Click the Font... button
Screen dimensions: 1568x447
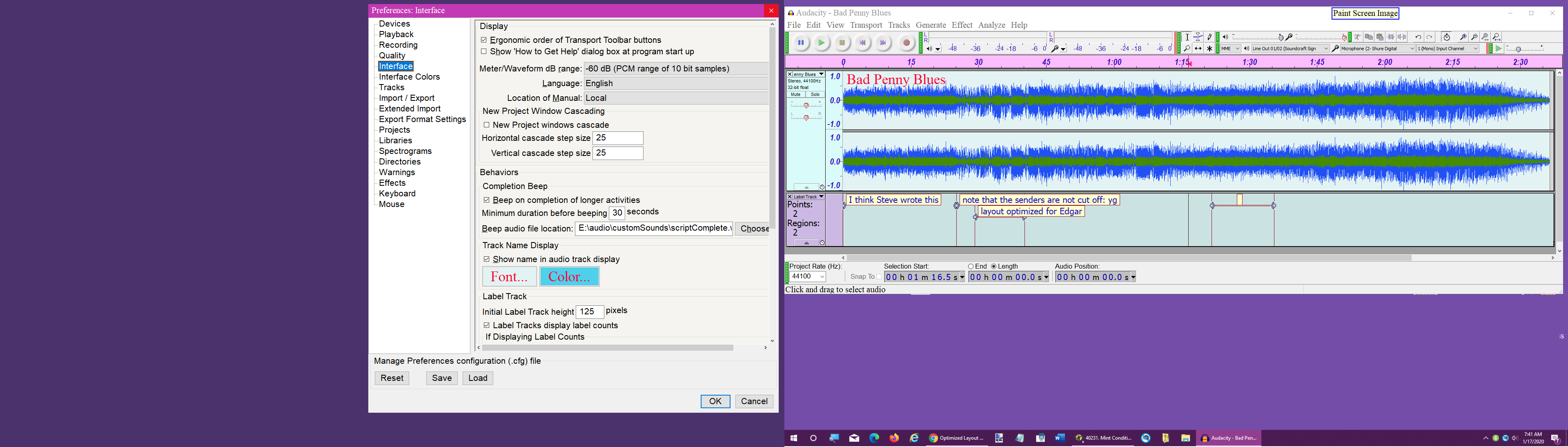click(510, 277)
